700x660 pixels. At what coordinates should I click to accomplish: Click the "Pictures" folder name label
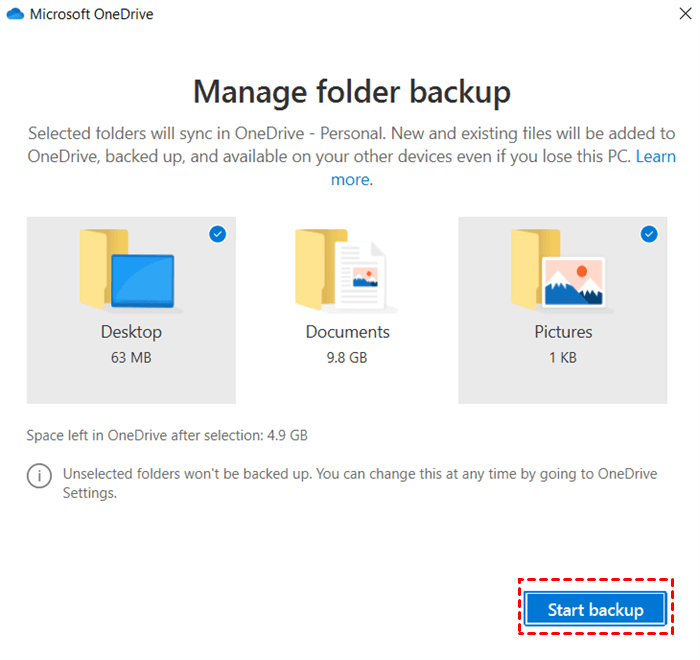(x=563, y=332)
